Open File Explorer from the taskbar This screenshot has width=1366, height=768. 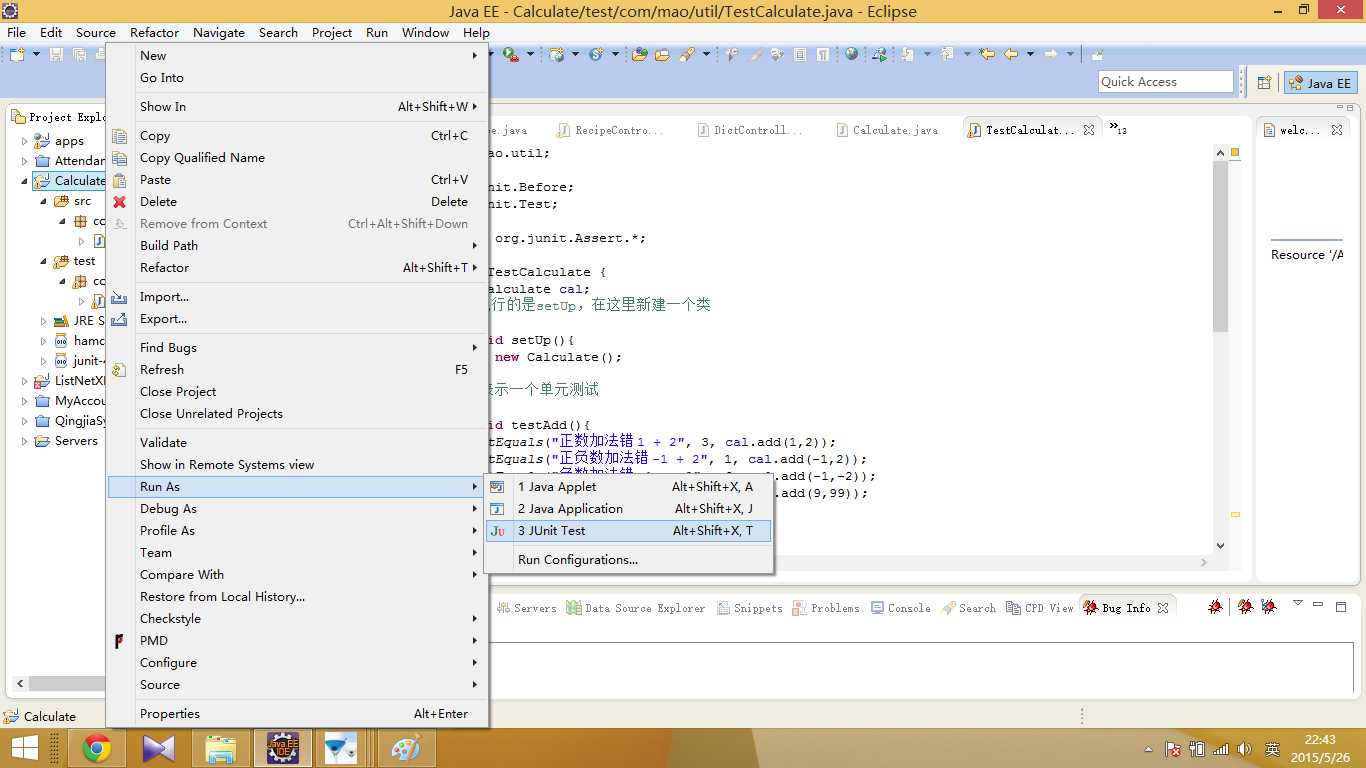(221, 748)
